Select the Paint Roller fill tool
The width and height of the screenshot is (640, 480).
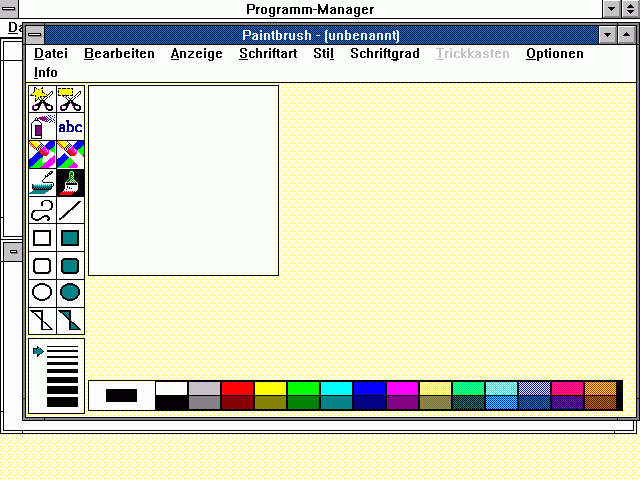42,182
